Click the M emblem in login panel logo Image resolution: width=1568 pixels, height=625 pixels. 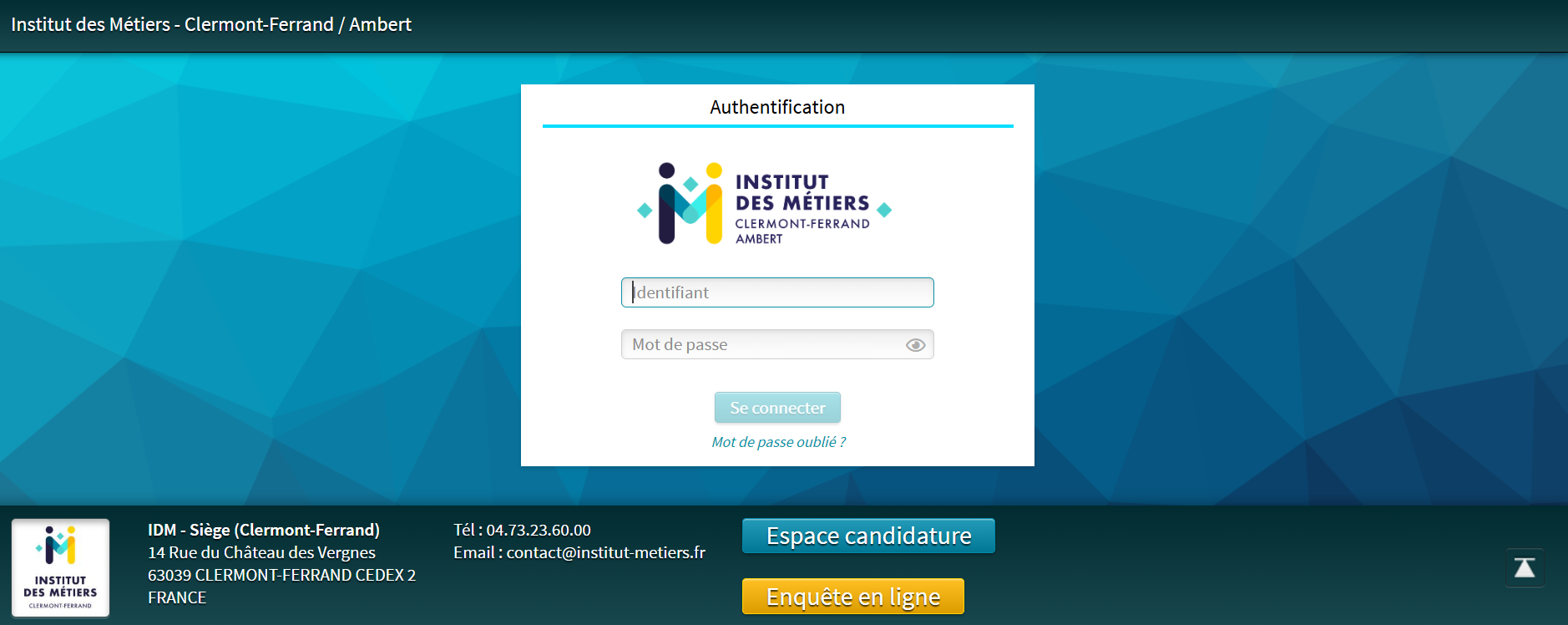[x=690, y=205]
